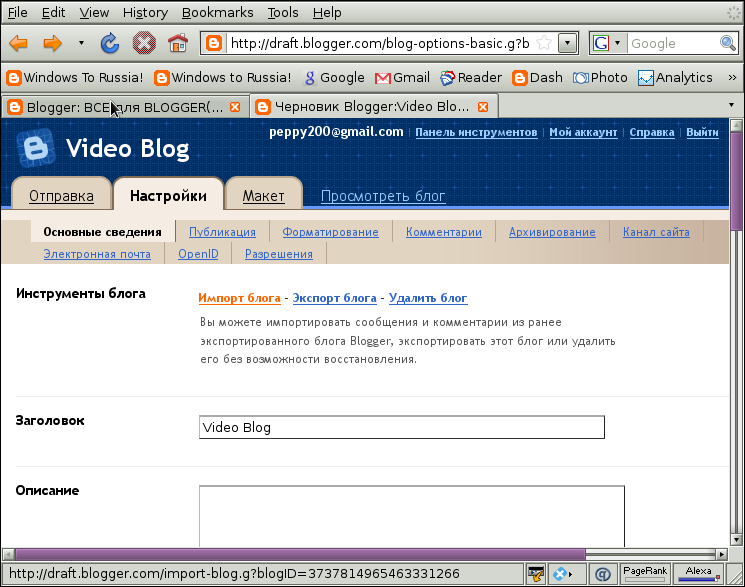Close the 'Черновик Blogger:Video Blo...' tab
The width and height of the screenshot is (745, 587).
(483, 107)
